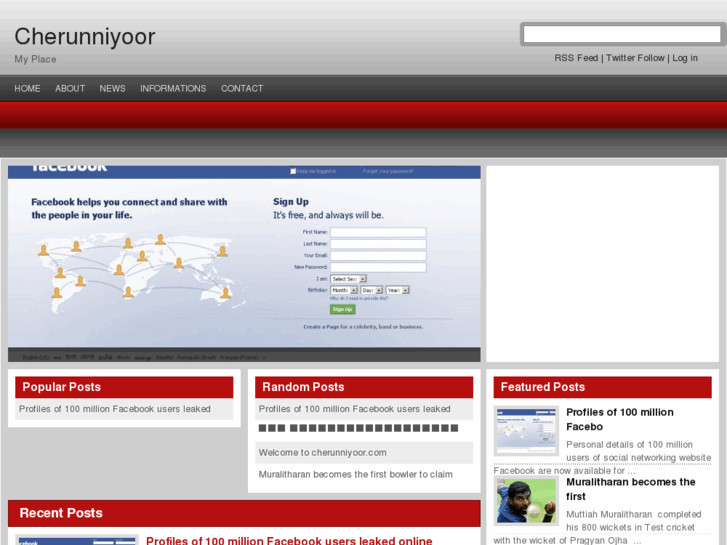Click the Cherunniyoor site title
The height and width of the screenshot is (545, 727).
pyautogui.click(x=85, y=37)
